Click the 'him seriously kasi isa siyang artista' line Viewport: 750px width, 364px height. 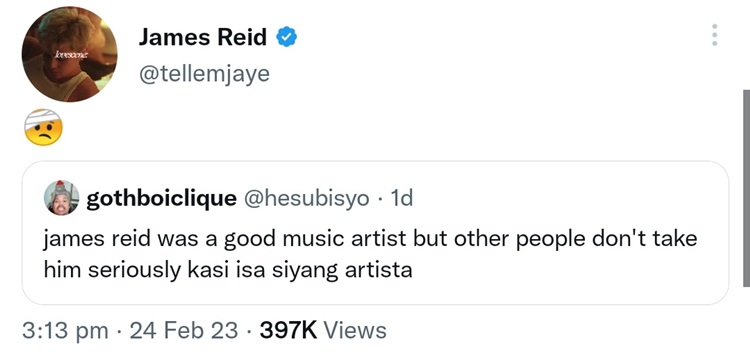pyautogui.click(x=228, y=270)
